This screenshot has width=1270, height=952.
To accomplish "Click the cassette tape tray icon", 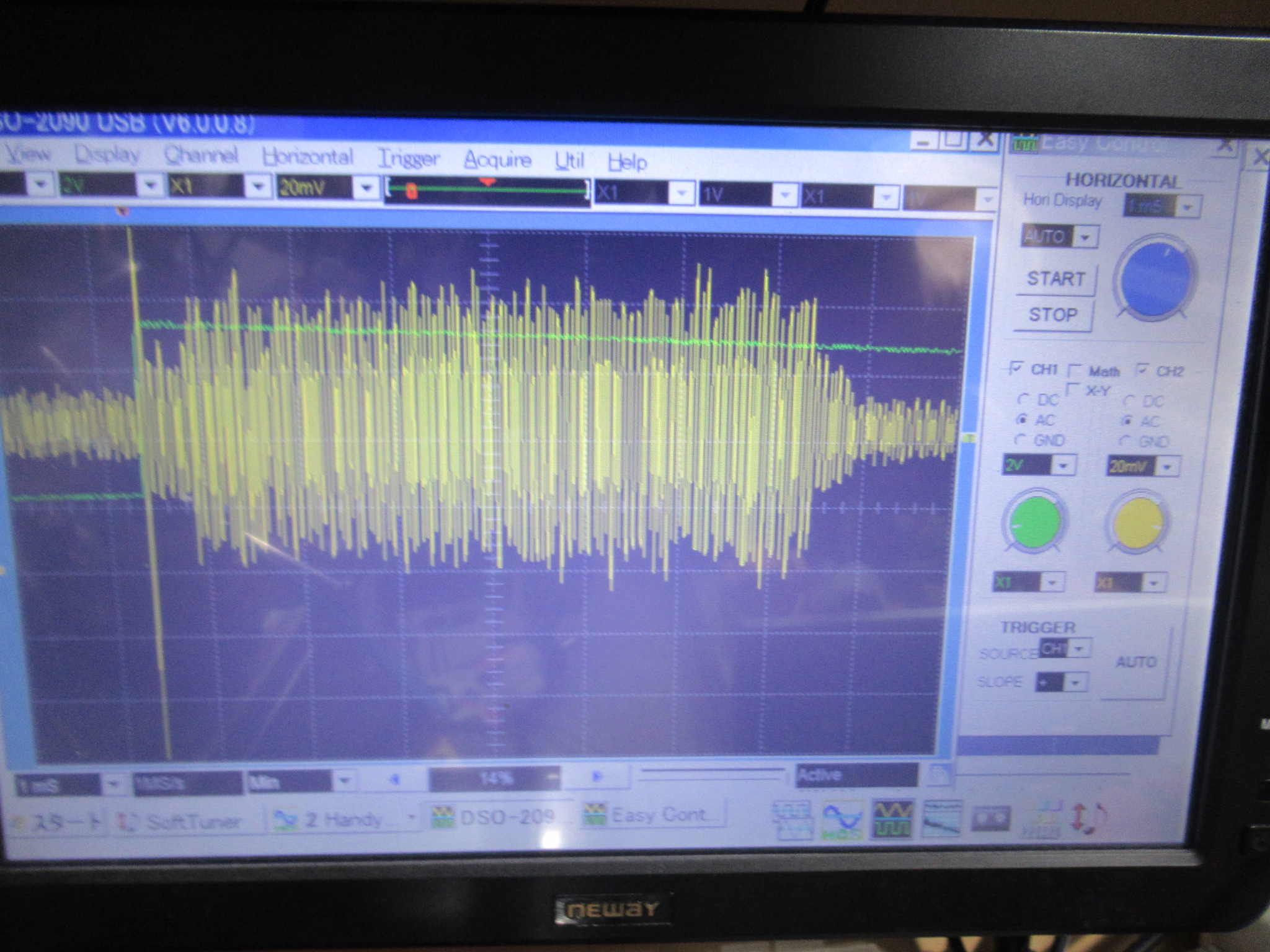I will (x=990, y=818).
